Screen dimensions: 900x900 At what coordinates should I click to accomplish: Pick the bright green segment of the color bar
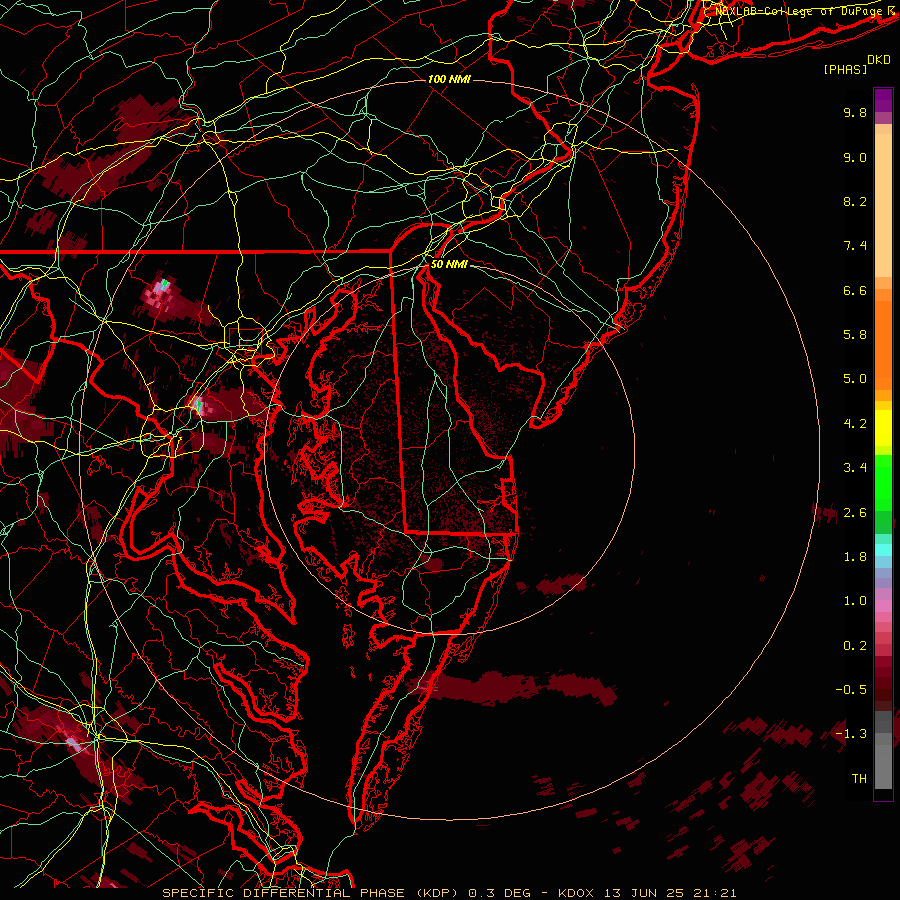pyautogui.click(x=883, y=481)
